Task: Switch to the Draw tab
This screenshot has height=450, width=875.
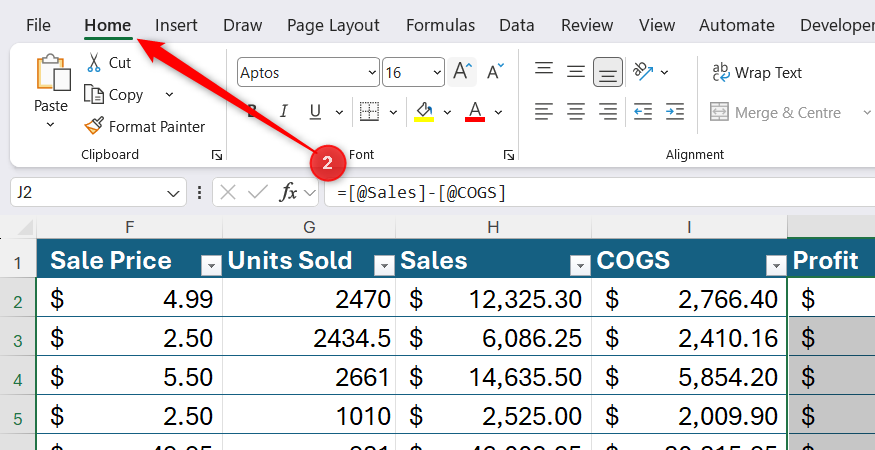Action: pos(242,25)
